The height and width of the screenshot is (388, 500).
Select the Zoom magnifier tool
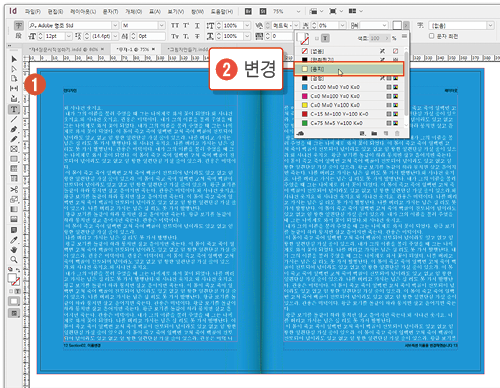(14, 259)
